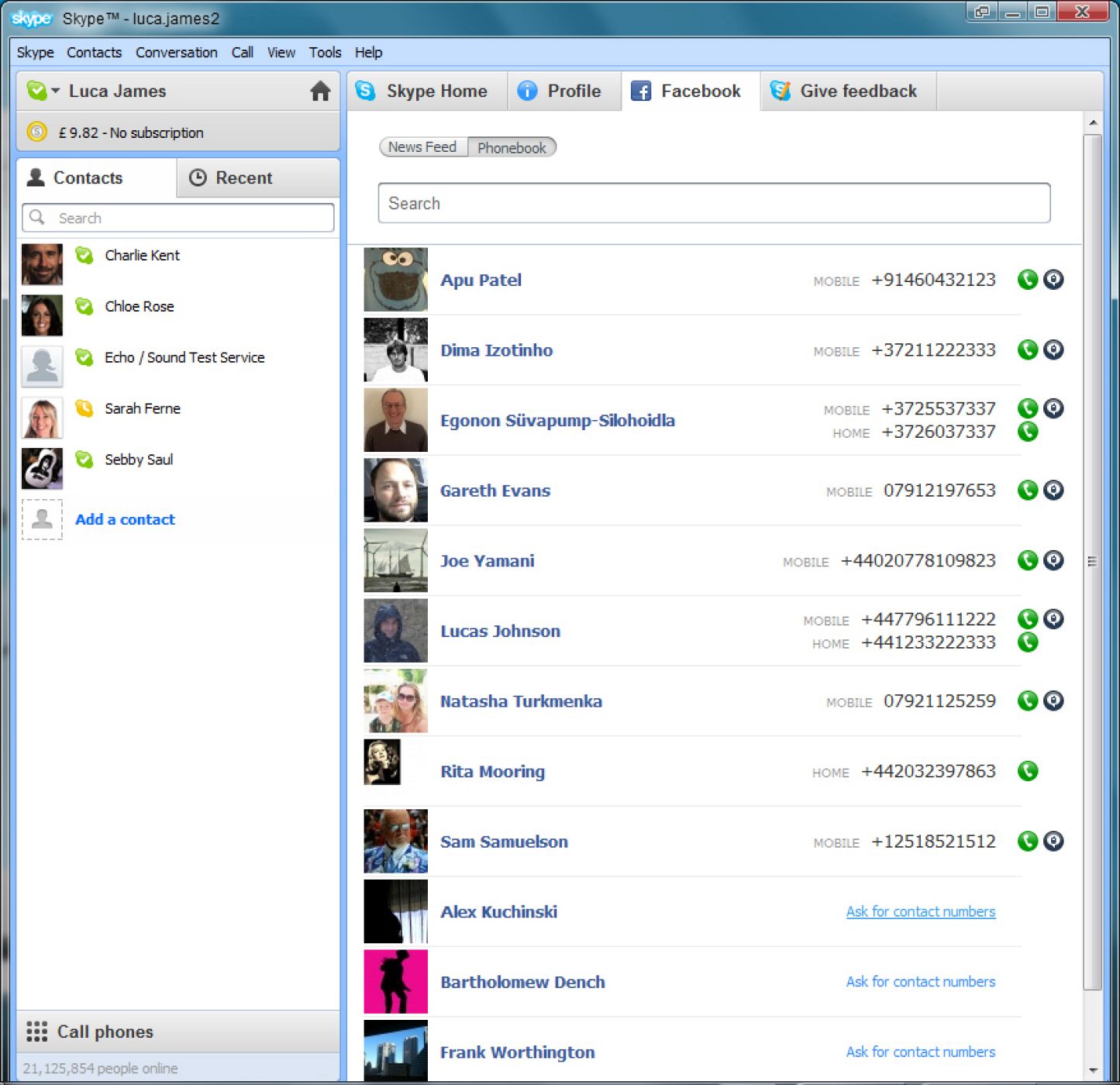Click the home icon beside Luca James
Viewport: 1120px width, 1085px height.
pos(320,91)
